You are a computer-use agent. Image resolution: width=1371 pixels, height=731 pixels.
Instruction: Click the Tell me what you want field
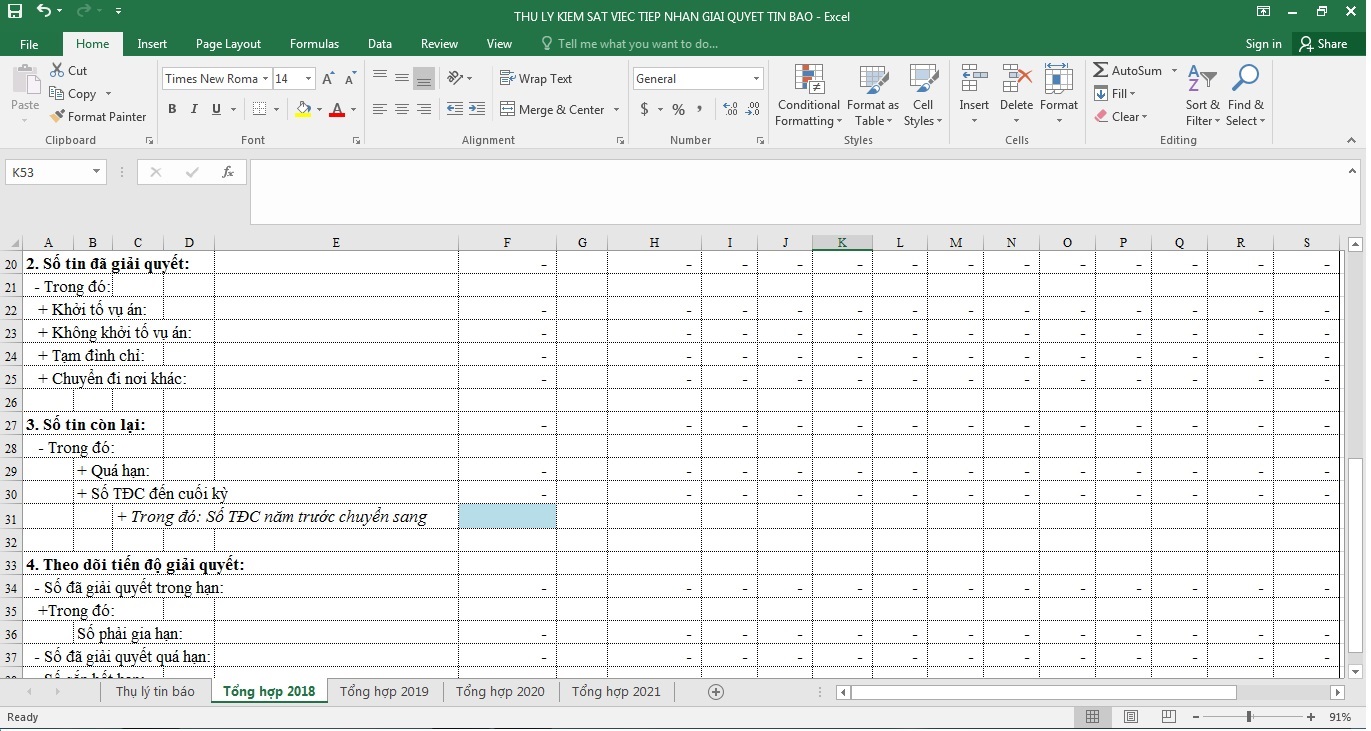637,44
